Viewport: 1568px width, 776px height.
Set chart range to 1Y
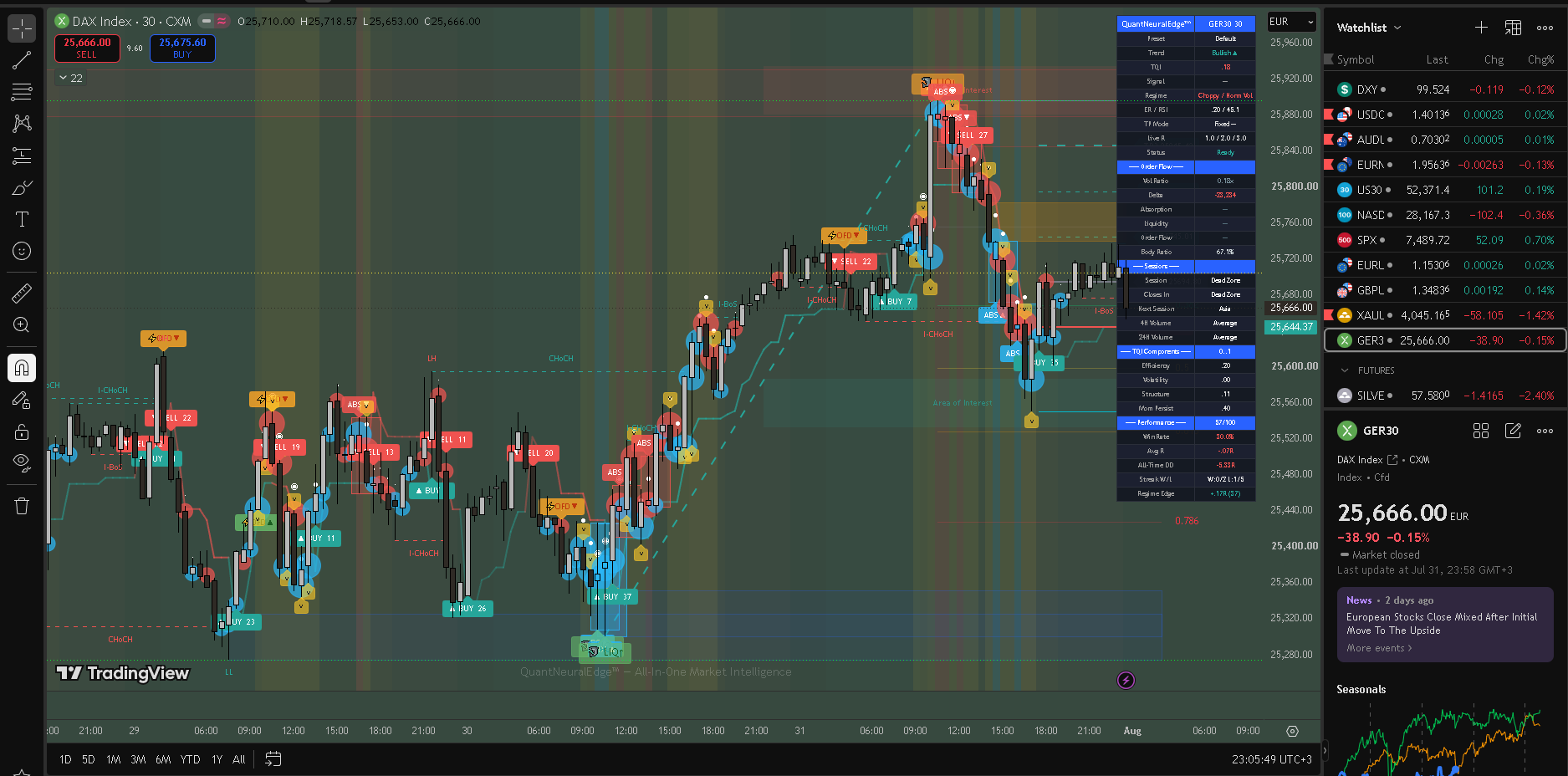click(217, 759)
